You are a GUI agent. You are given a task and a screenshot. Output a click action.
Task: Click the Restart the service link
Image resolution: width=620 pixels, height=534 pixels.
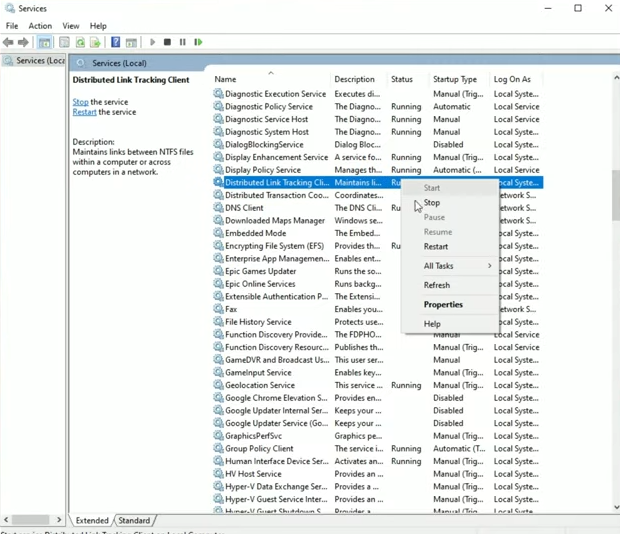[x=84, y=113]
